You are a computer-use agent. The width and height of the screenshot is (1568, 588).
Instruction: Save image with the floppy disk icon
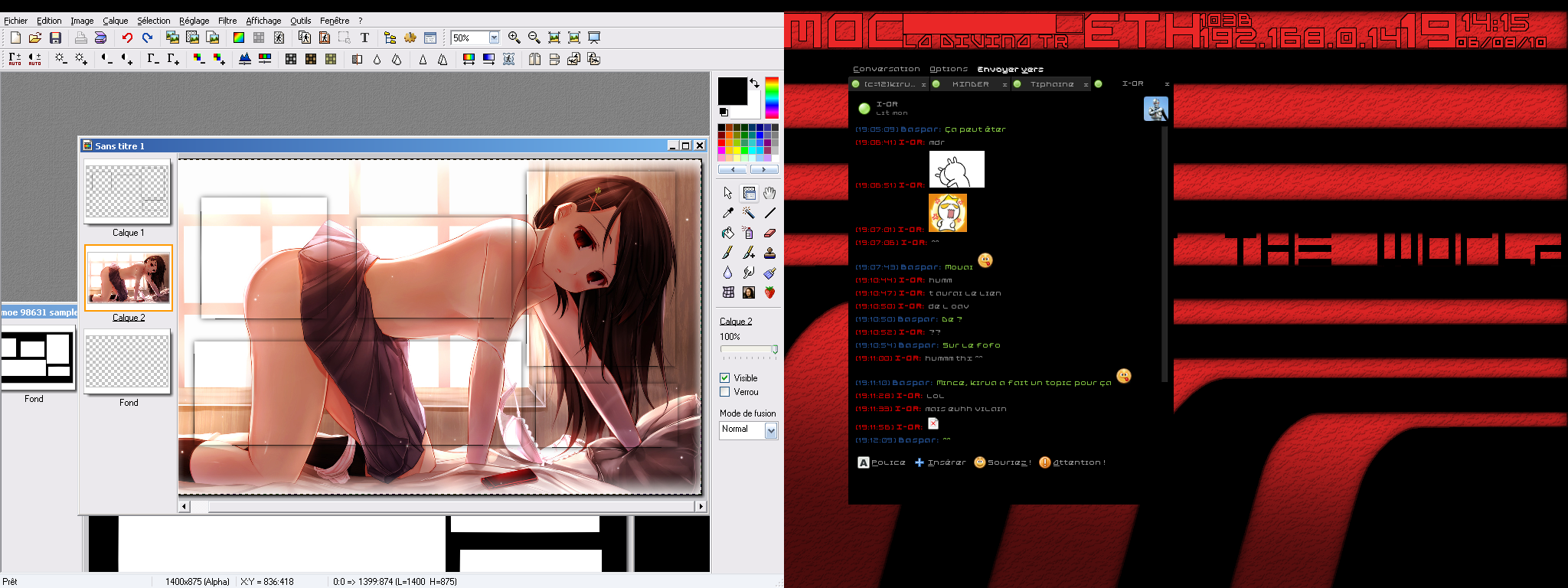click(55, 38)
